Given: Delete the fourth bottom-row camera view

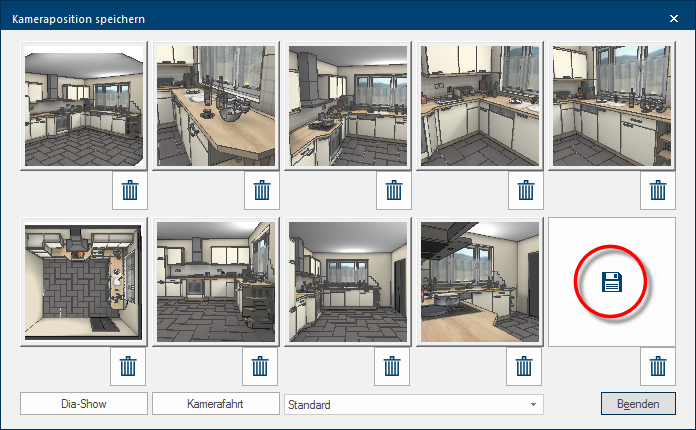Looking at the screenshot, I should click(x=526, y=366).
